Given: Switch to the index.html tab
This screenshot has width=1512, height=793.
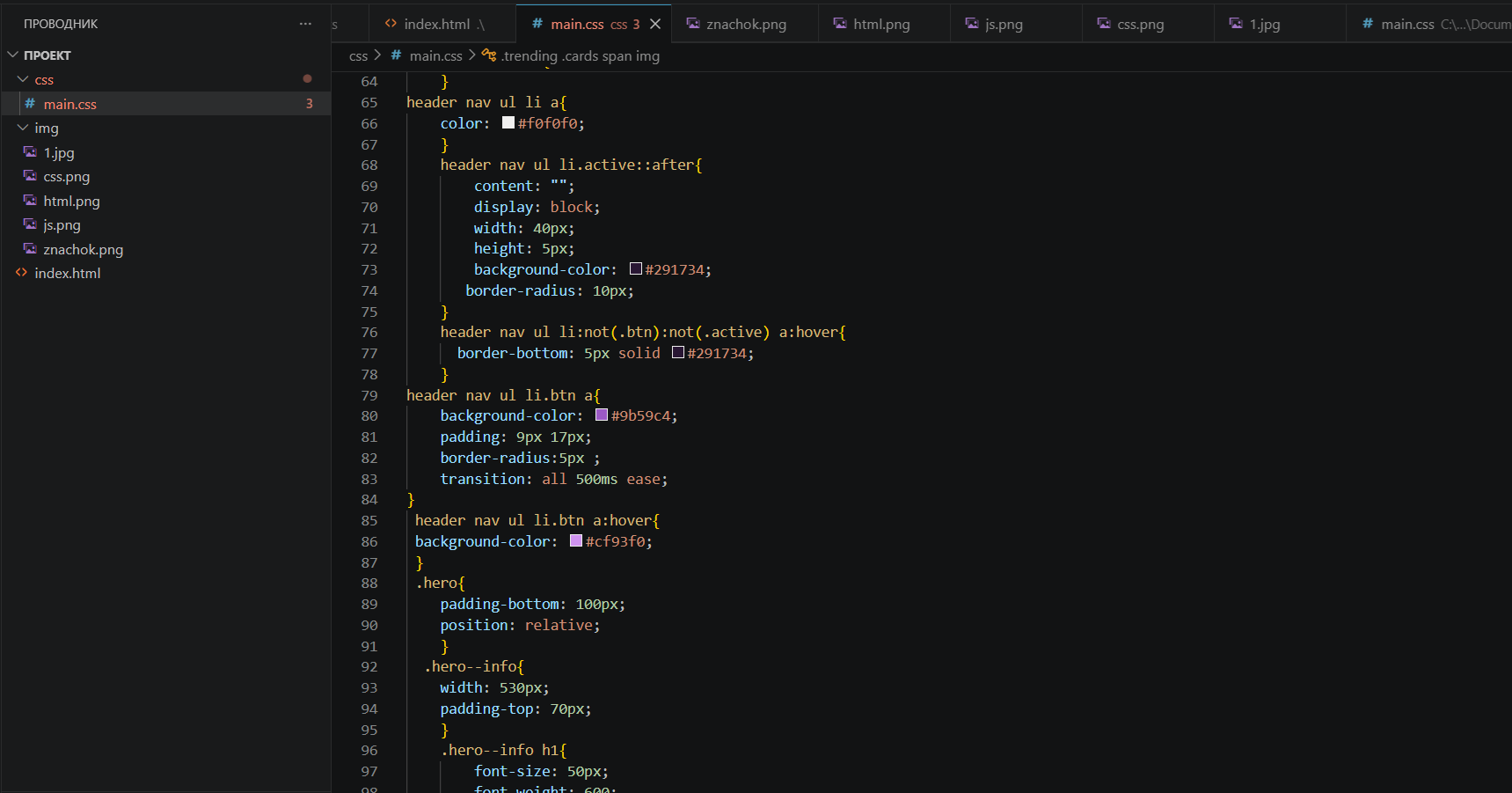Looking at the screenshot, I should click(436, 24).
